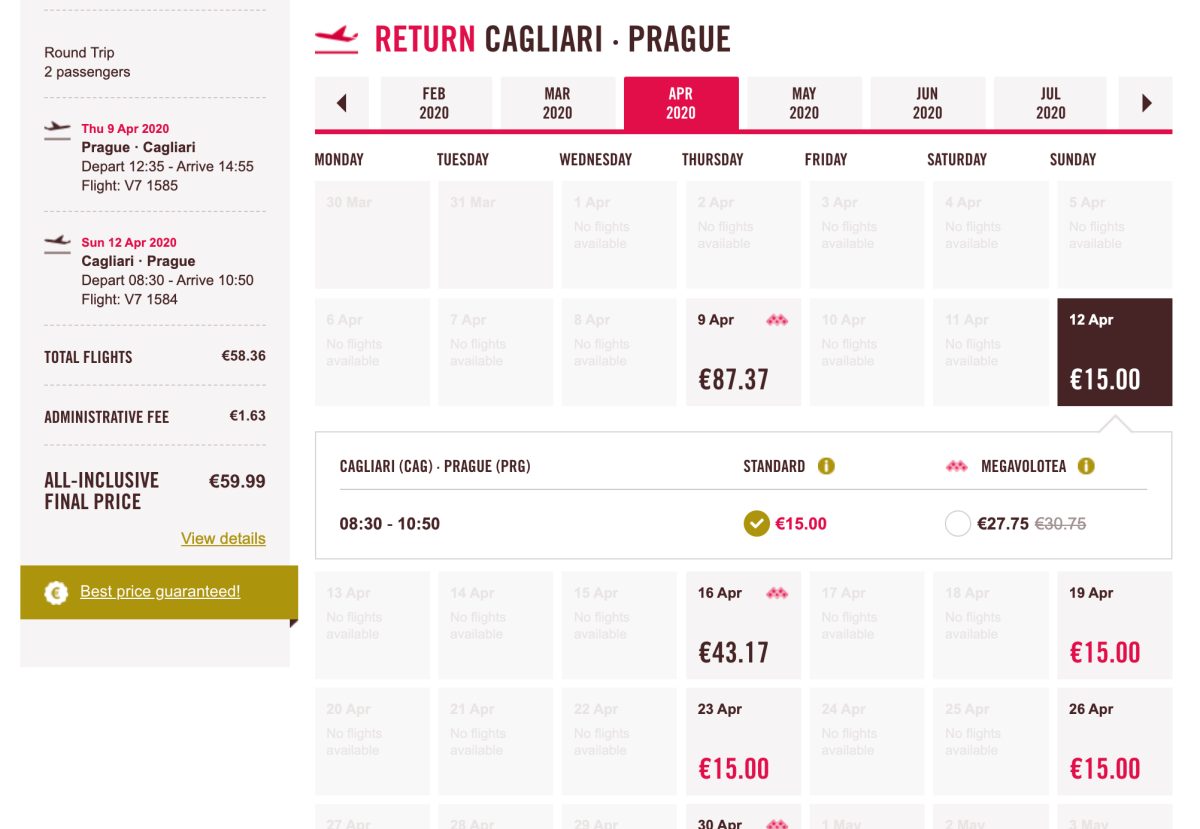
Task: Open the Best price guaranteed link
Action: 160,591
